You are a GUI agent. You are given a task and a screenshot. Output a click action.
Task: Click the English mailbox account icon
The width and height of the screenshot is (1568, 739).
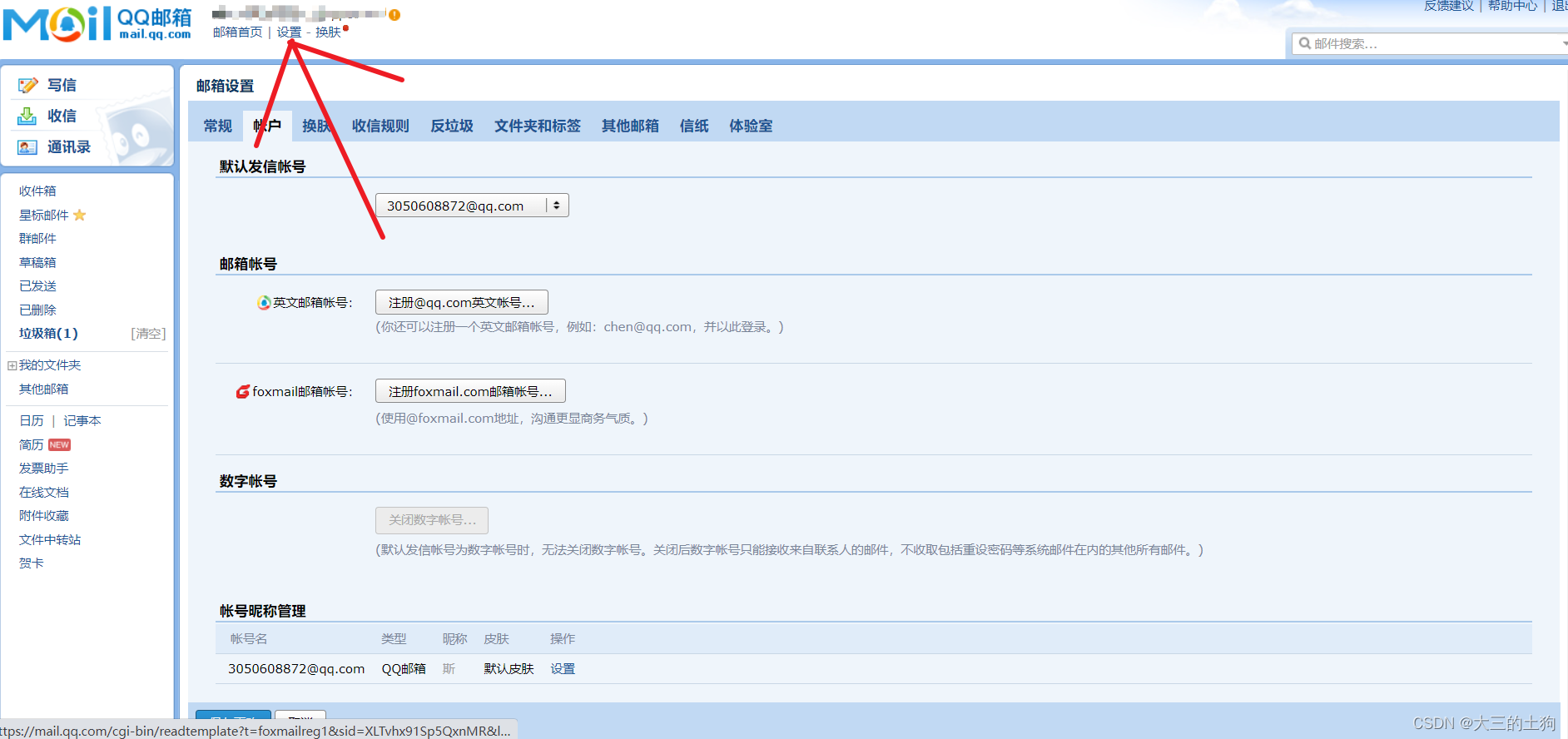pos(264,302)
